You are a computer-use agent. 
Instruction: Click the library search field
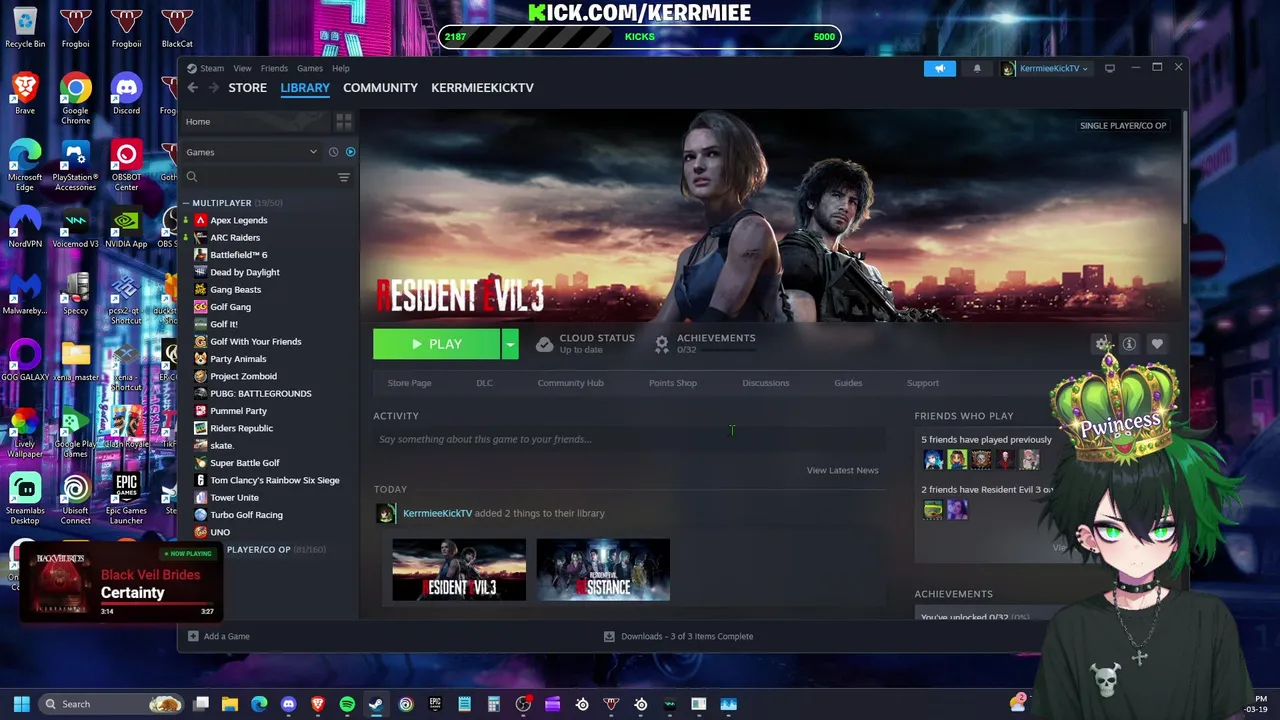pos(258,177)
